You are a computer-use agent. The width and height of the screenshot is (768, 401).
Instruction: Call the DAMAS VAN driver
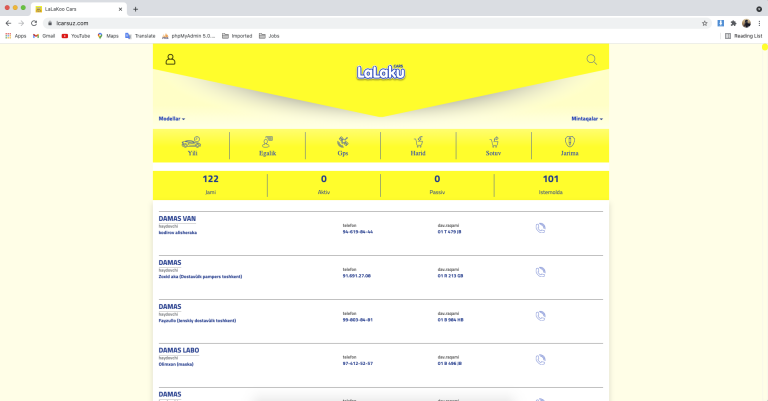(540, 228)
